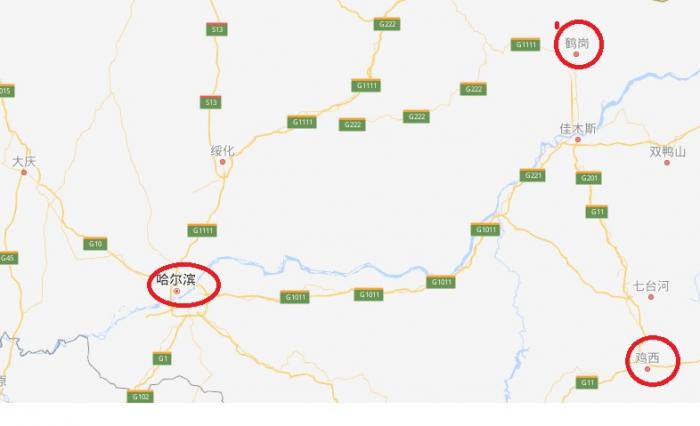
Task: Click the G11 shield below the G201 shield
Action: click(x=597, y=211)
